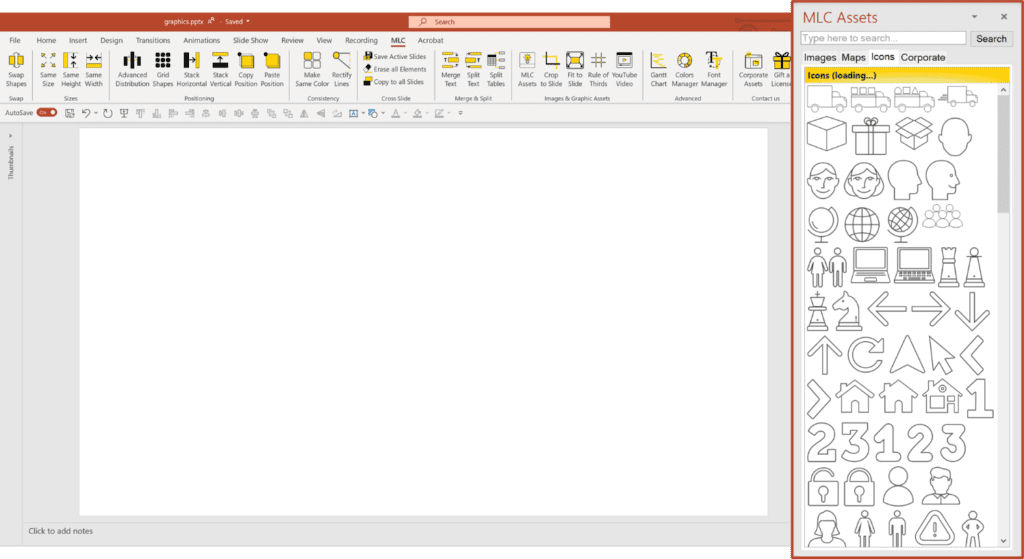The image size is (1024, 559).
Task: Open the Transitions ribbon tab
Action: (x=152, y=40)
